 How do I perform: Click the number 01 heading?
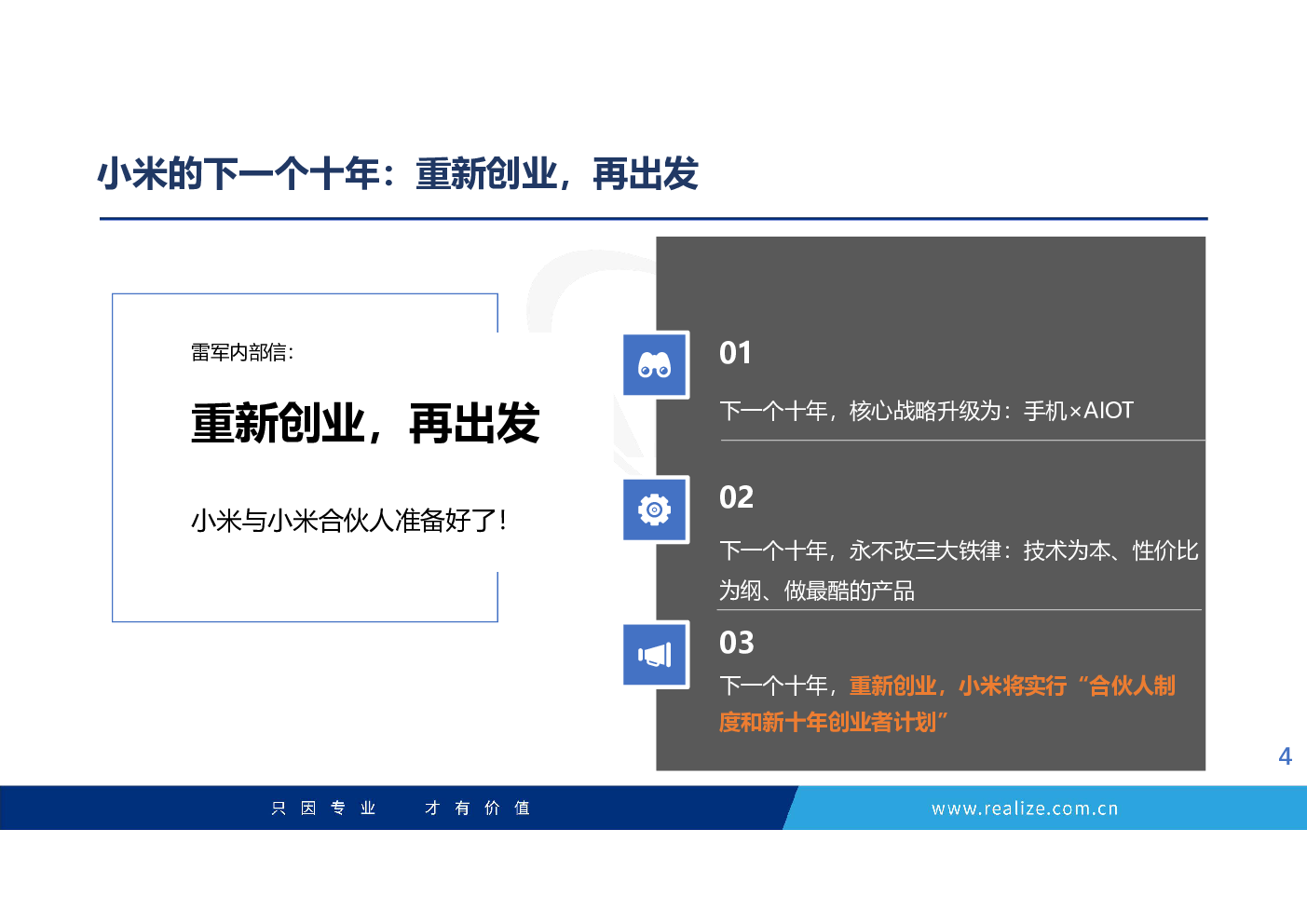click(x=735, y=353)
